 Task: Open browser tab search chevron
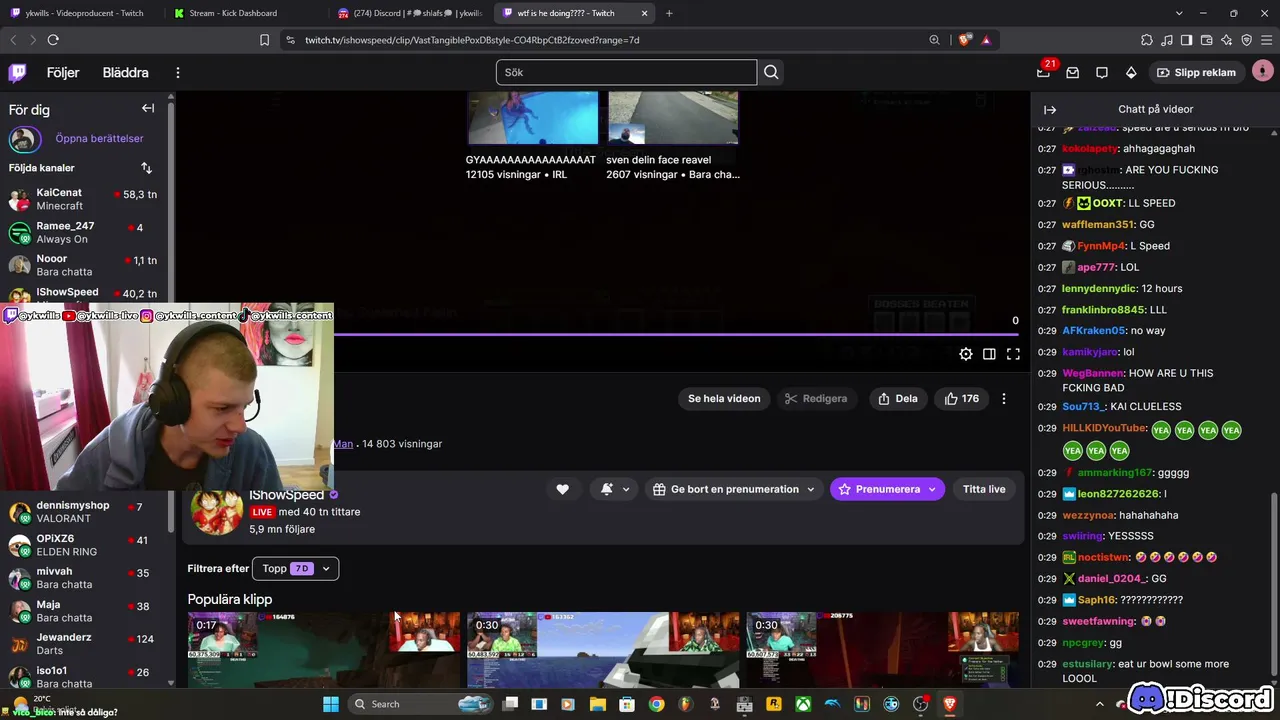coord(1179,13)
